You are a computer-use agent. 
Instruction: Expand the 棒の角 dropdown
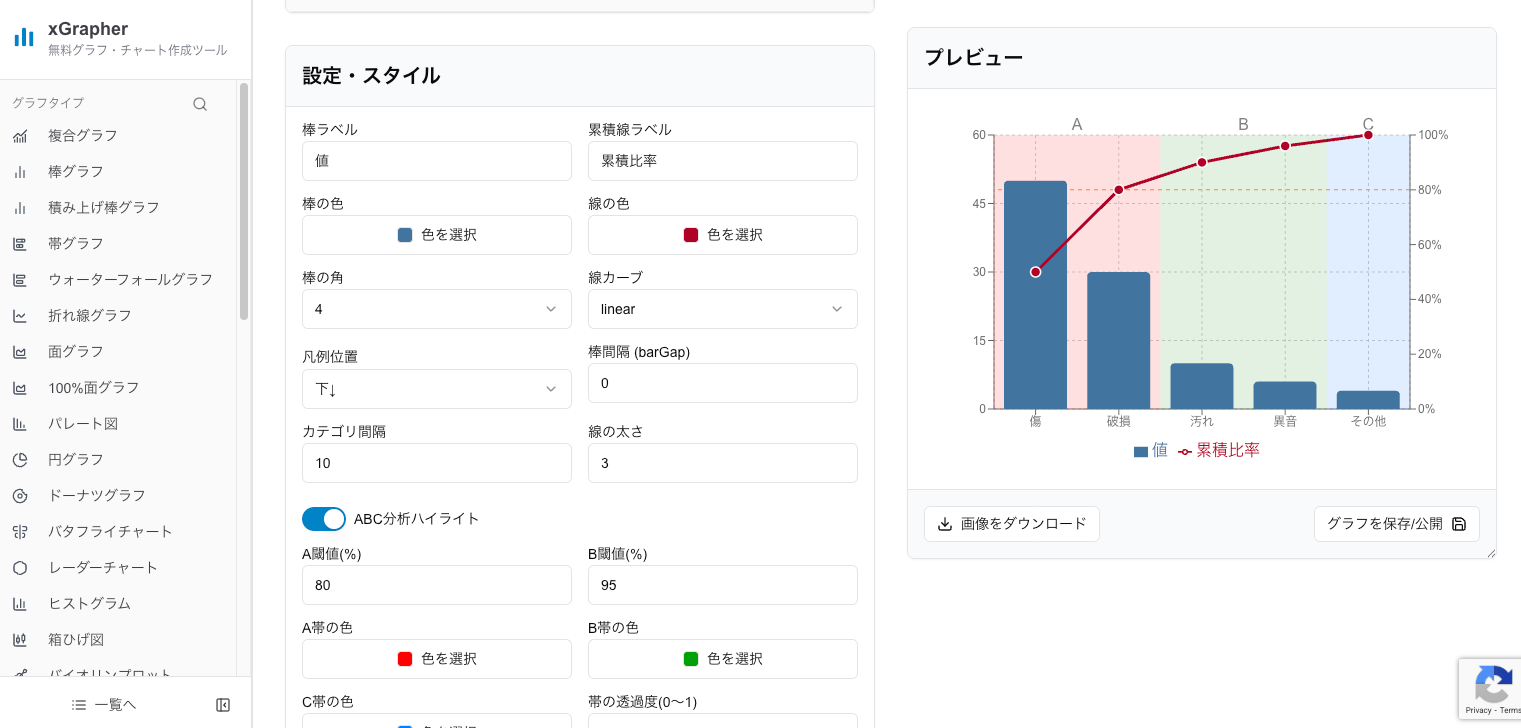(x=436, y=309)
